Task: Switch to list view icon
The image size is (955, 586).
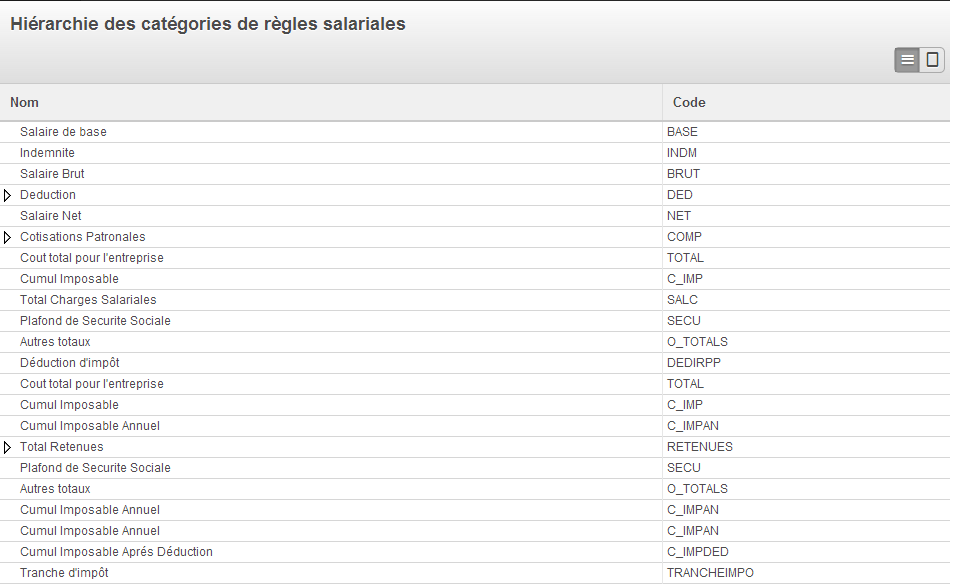Action: [x=907, y=60]
